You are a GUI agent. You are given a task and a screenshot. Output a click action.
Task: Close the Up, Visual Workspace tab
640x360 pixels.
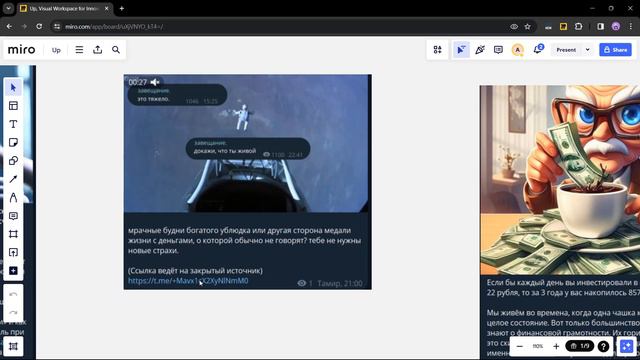pos(107,8)
